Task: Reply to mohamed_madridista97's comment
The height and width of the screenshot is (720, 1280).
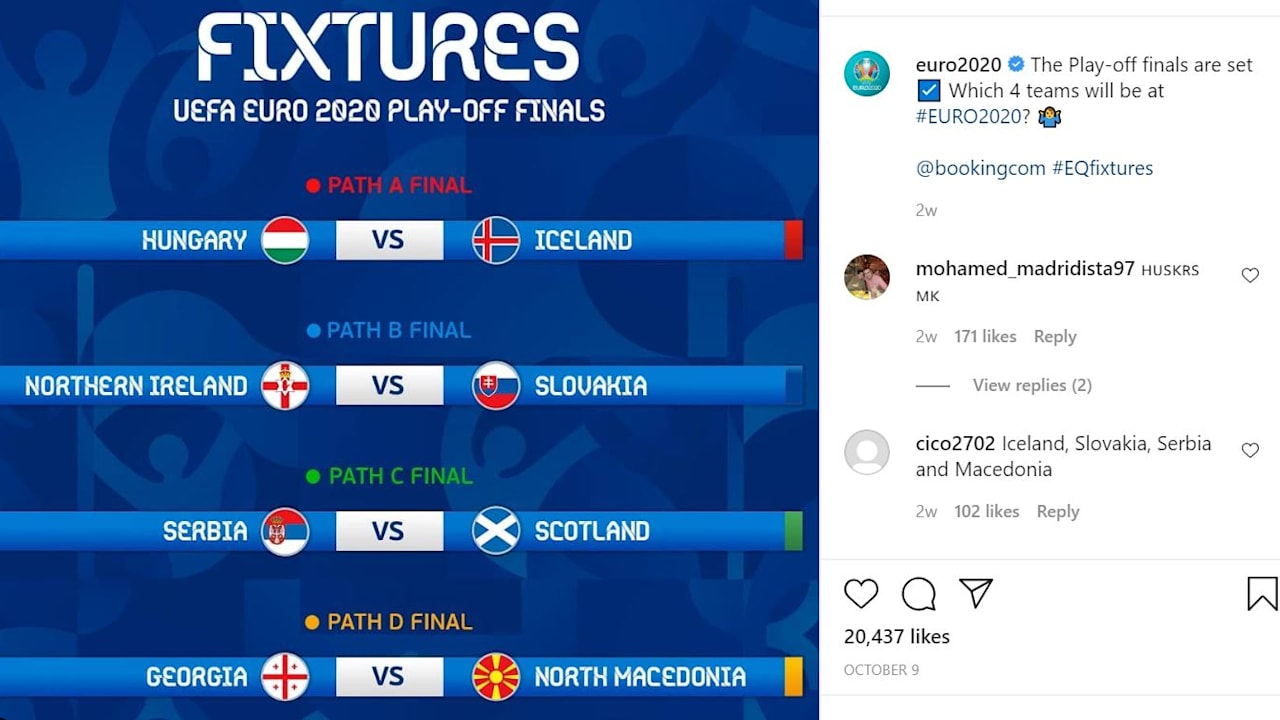Action: click(1055, 336)
